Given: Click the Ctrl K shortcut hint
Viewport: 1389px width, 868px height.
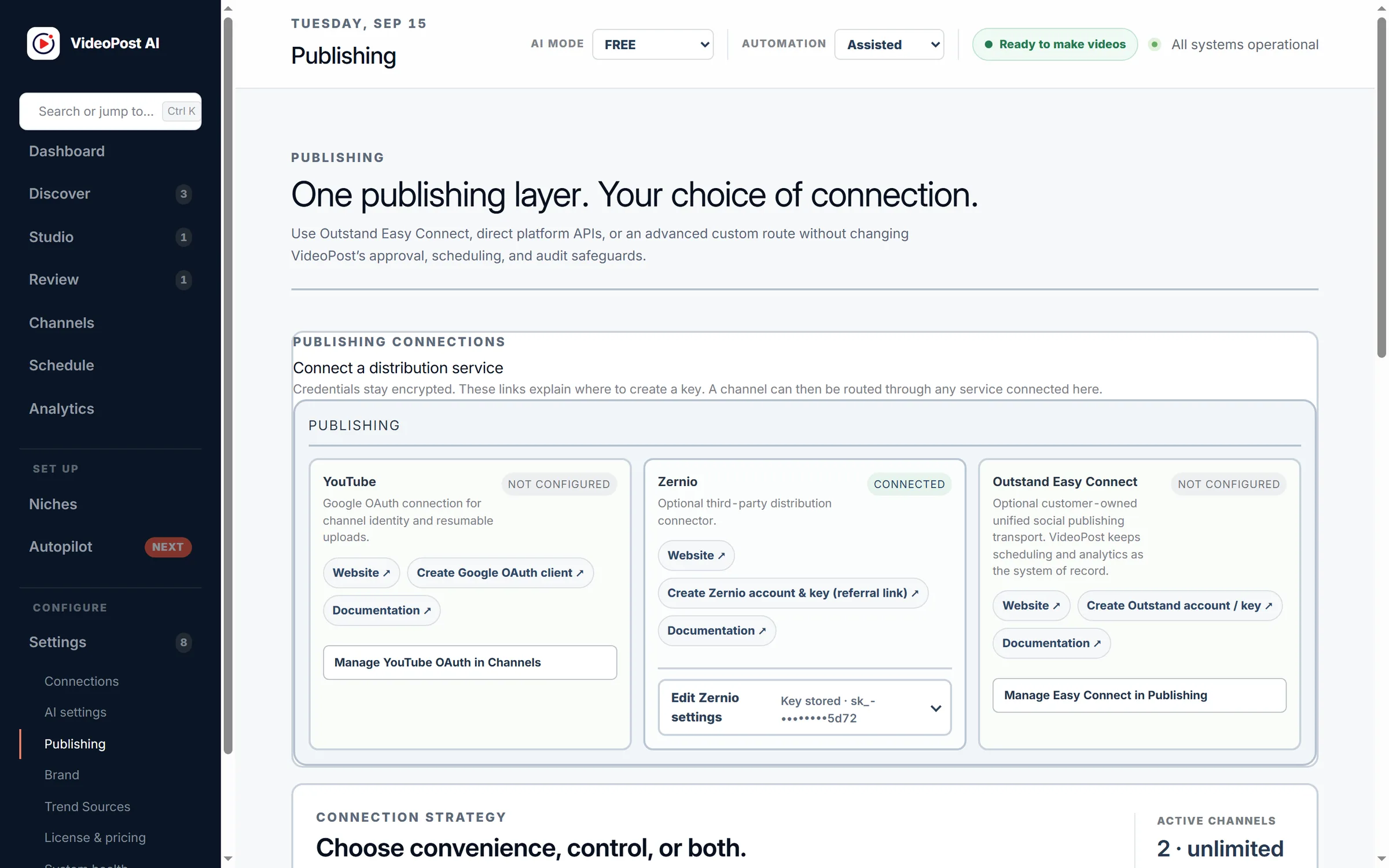Looking at the screenshot, I should tap(181, 111).
